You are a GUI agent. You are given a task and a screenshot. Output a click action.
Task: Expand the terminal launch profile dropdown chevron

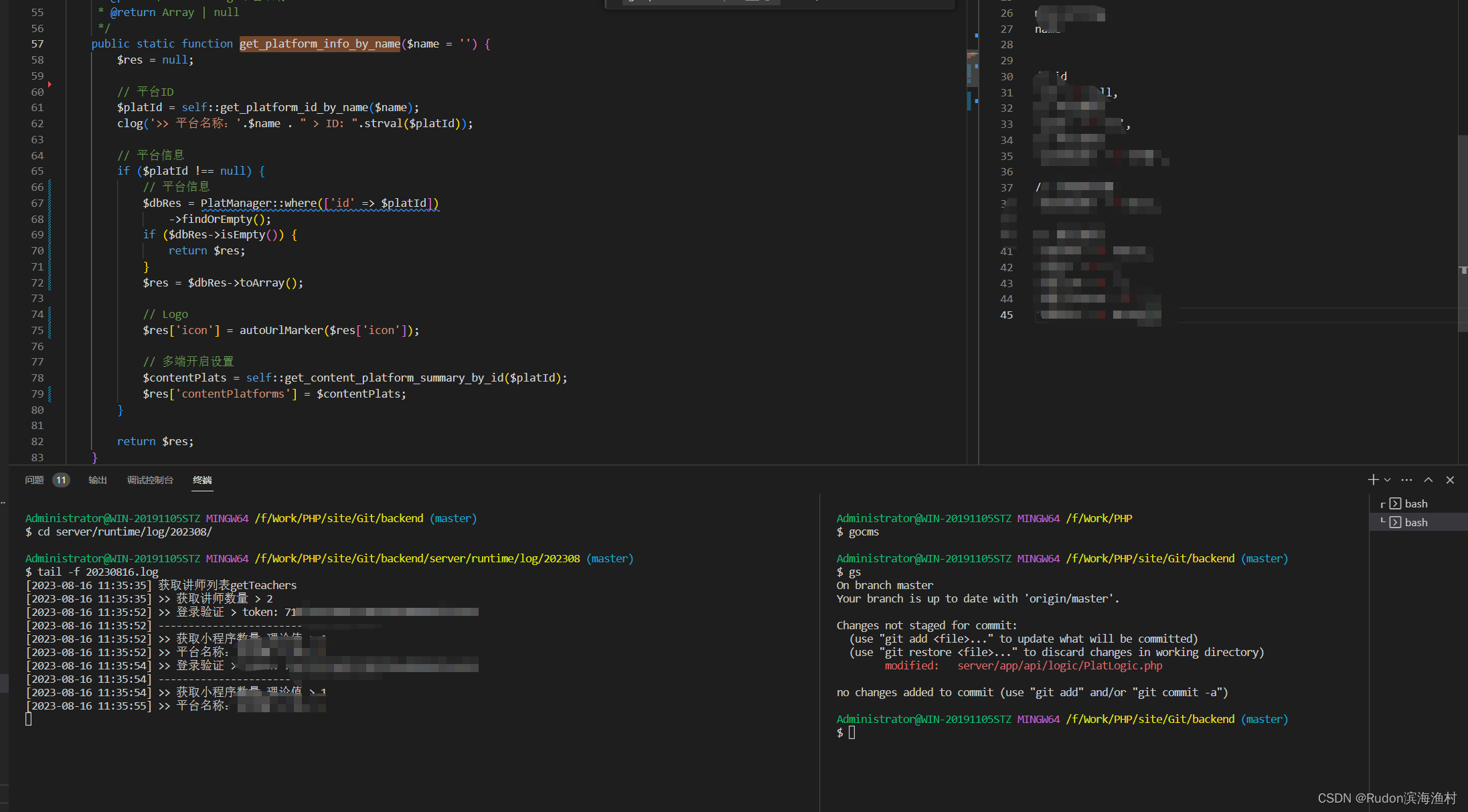1387,480
